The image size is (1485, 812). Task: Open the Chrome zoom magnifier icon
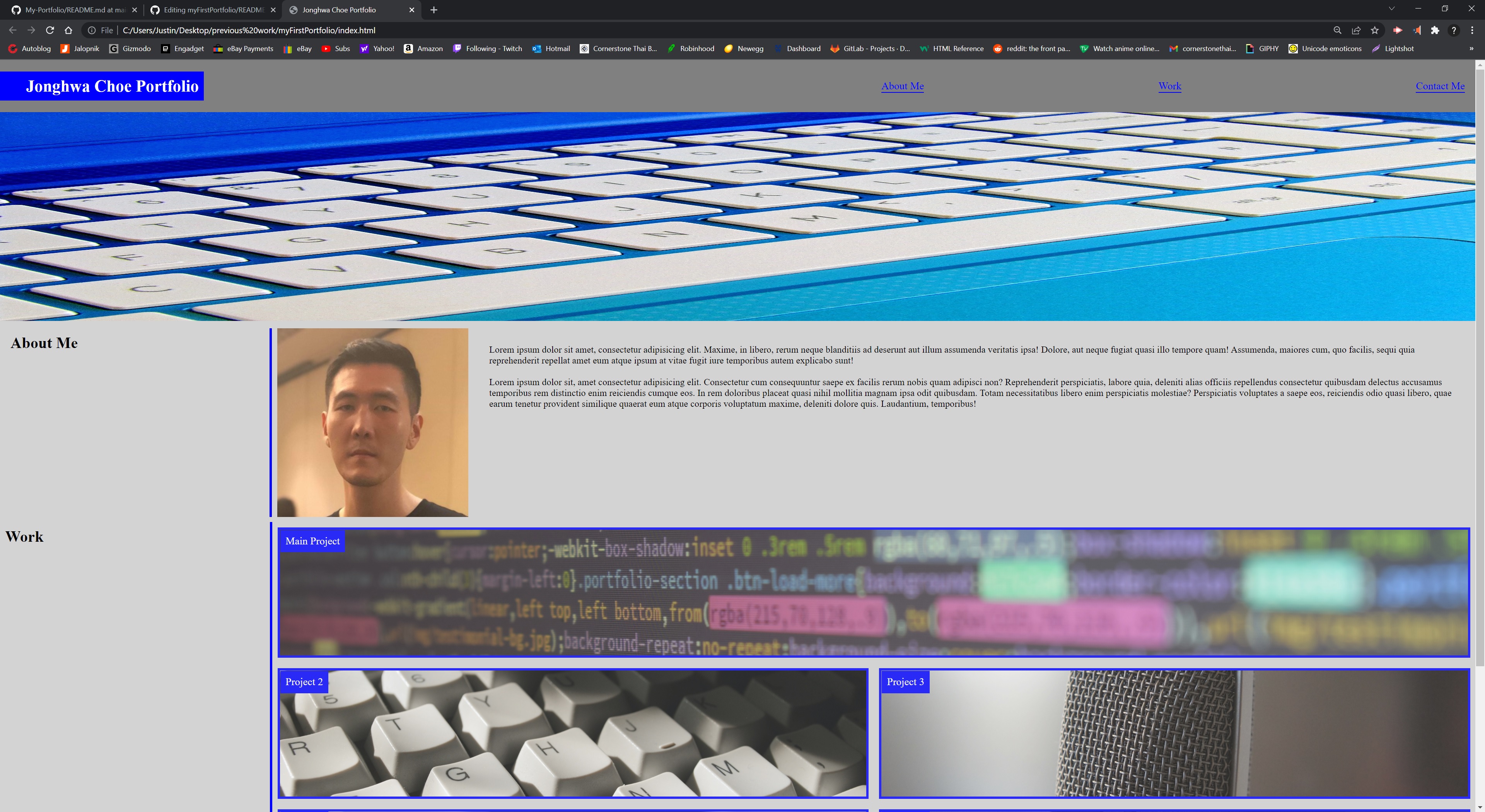pyautogui.click(x=1337, y=30)
